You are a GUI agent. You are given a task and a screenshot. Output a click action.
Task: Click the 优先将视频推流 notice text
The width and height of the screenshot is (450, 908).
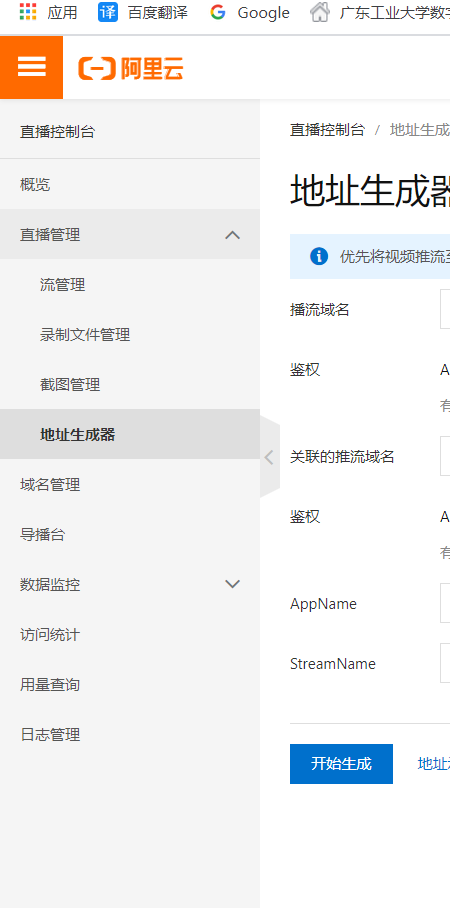tap(394, 257)
